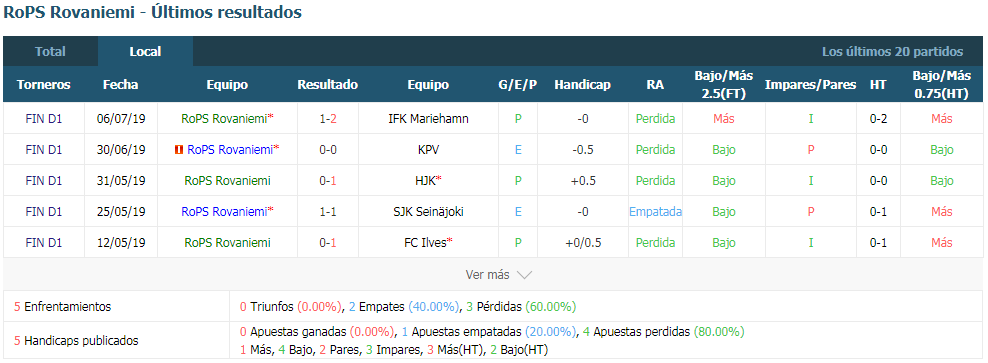Image resolution: width=988 pixels, height=363 pixels.
Task: Click the 1-1 result versus SJK Seinäjoki
Action: [x=328, y=212]
